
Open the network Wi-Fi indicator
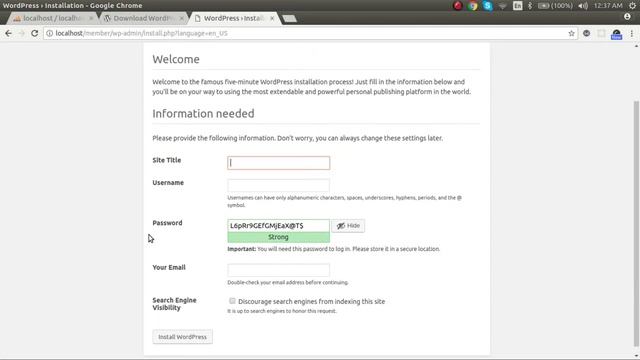[502, 6]
